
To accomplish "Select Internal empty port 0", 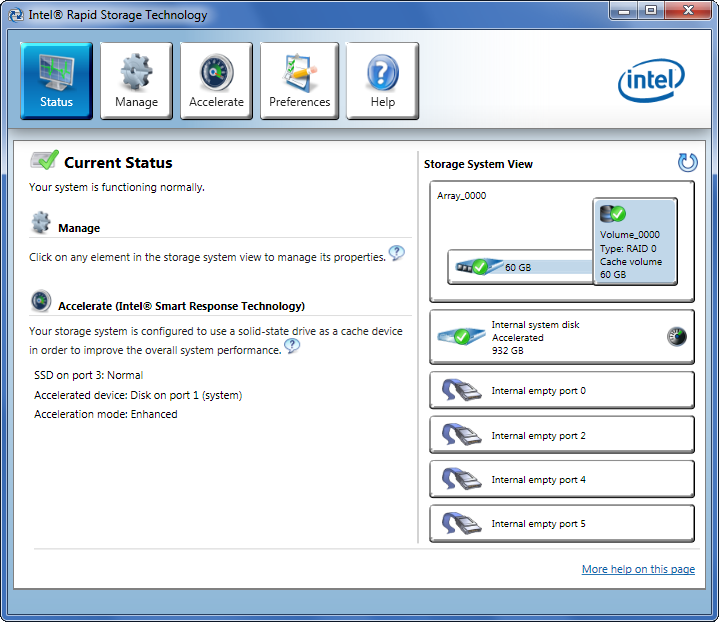I will point(562,390).
